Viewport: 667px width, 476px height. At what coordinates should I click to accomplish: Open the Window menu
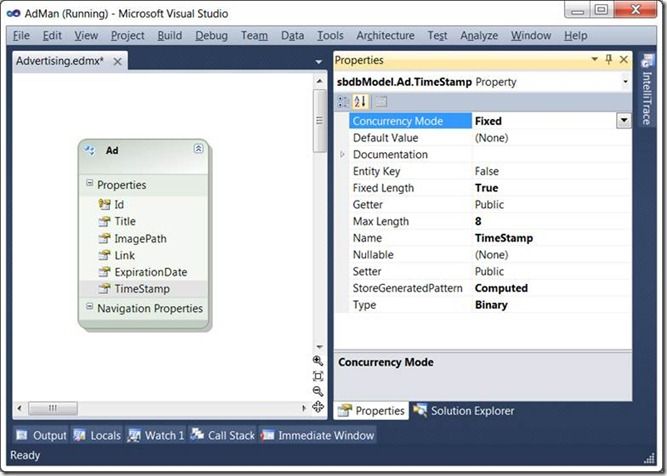tap(531, 36)
